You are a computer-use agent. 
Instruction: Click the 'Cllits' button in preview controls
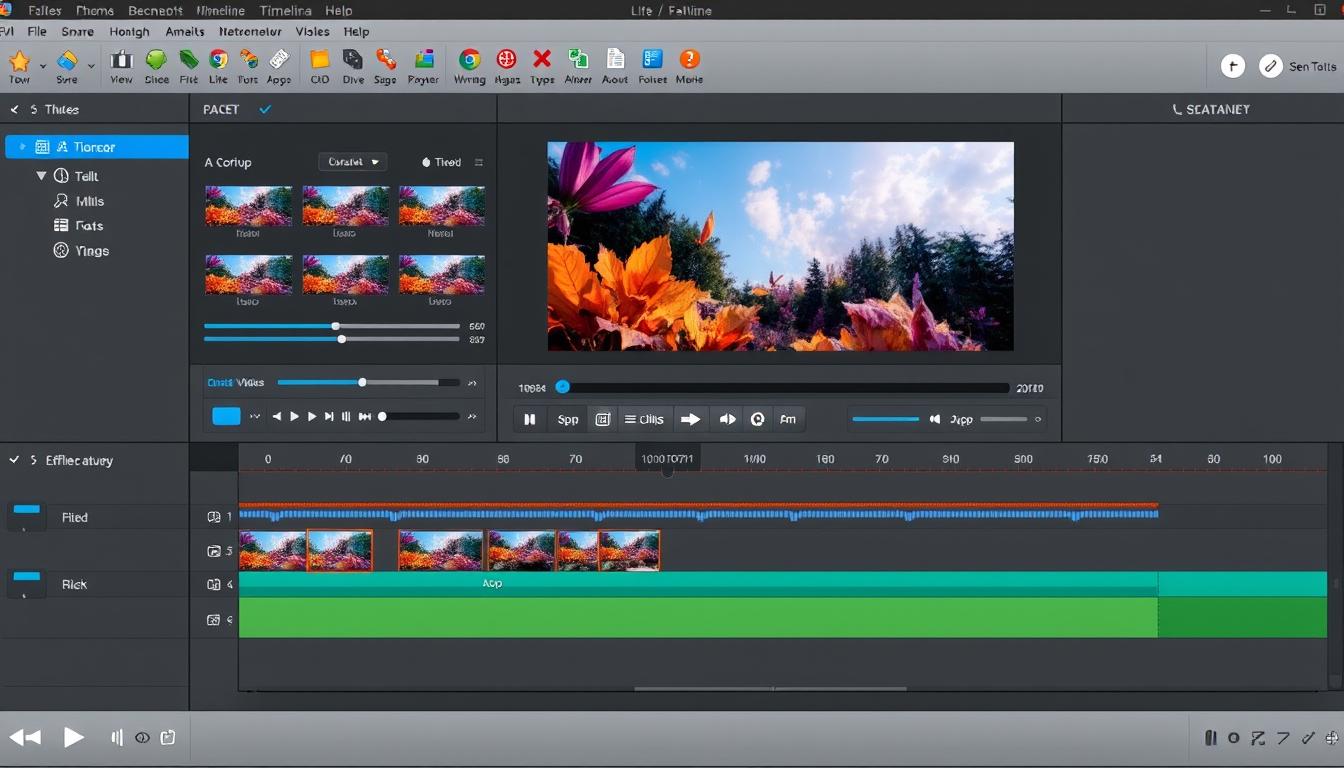pyautogui.click(x=644, y=419)
